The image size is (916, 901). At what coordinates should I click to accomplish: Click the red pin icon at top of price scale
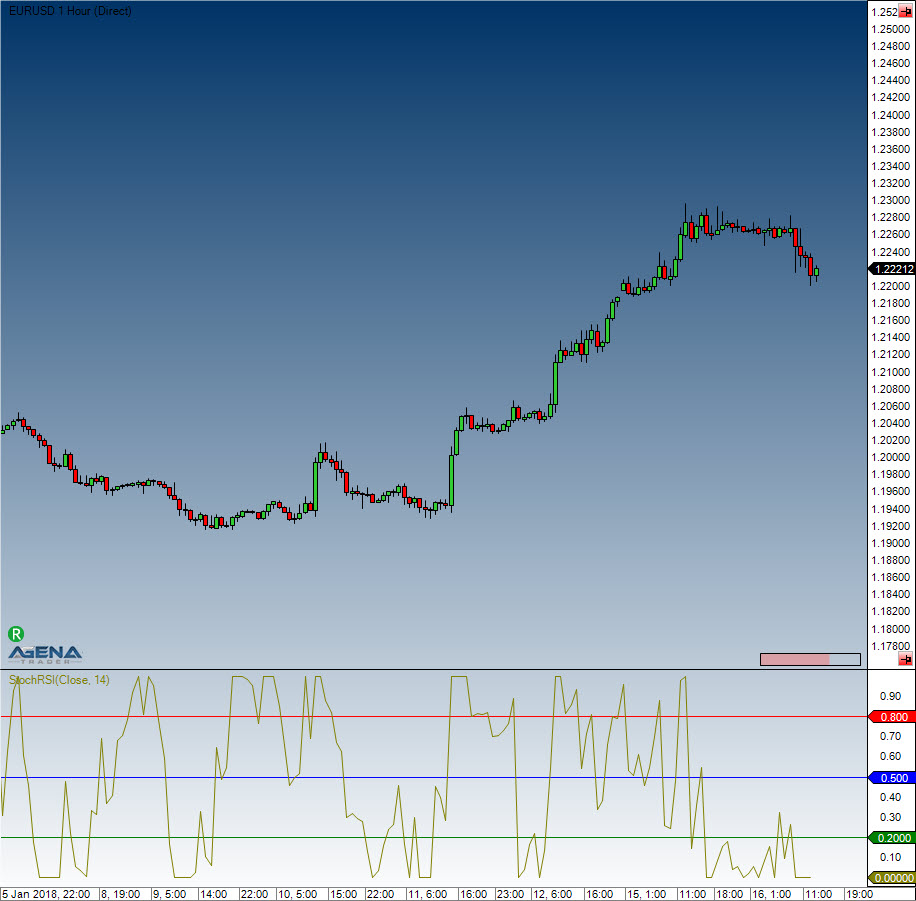[906, 12]
